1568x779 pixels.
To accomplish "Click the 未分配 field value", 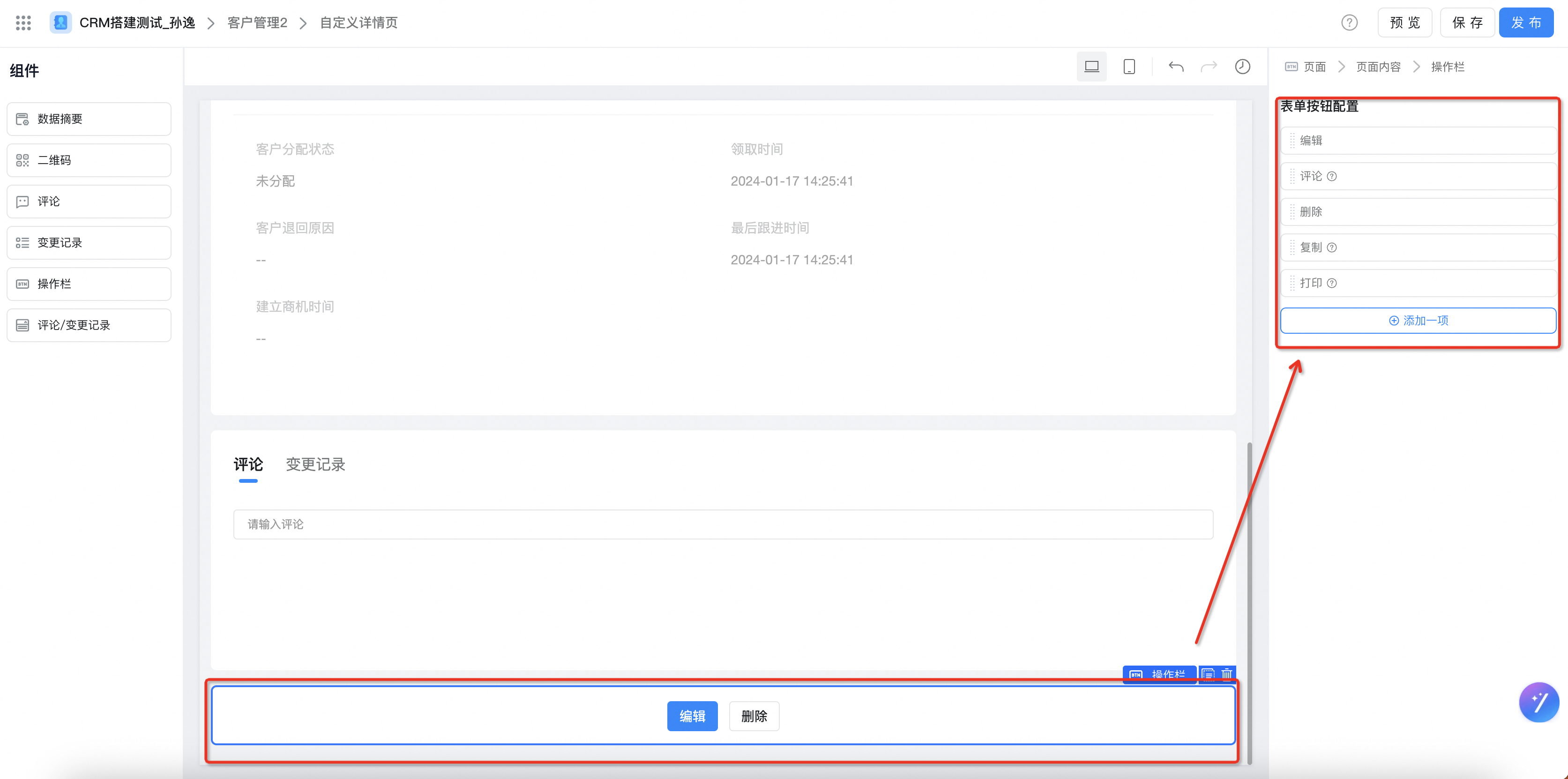I will tap(275, 181).
